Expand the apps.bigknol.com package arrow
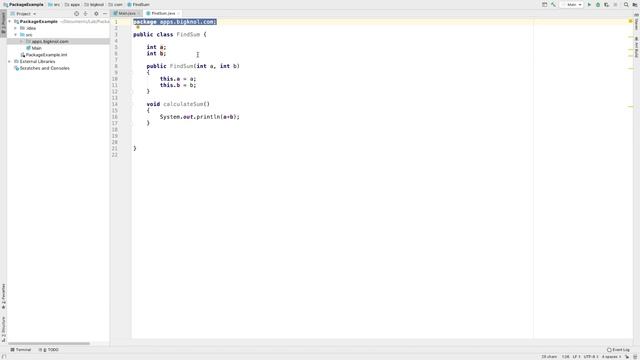The image size is (640, 360). pyautogui.click(x=22, y=42)
